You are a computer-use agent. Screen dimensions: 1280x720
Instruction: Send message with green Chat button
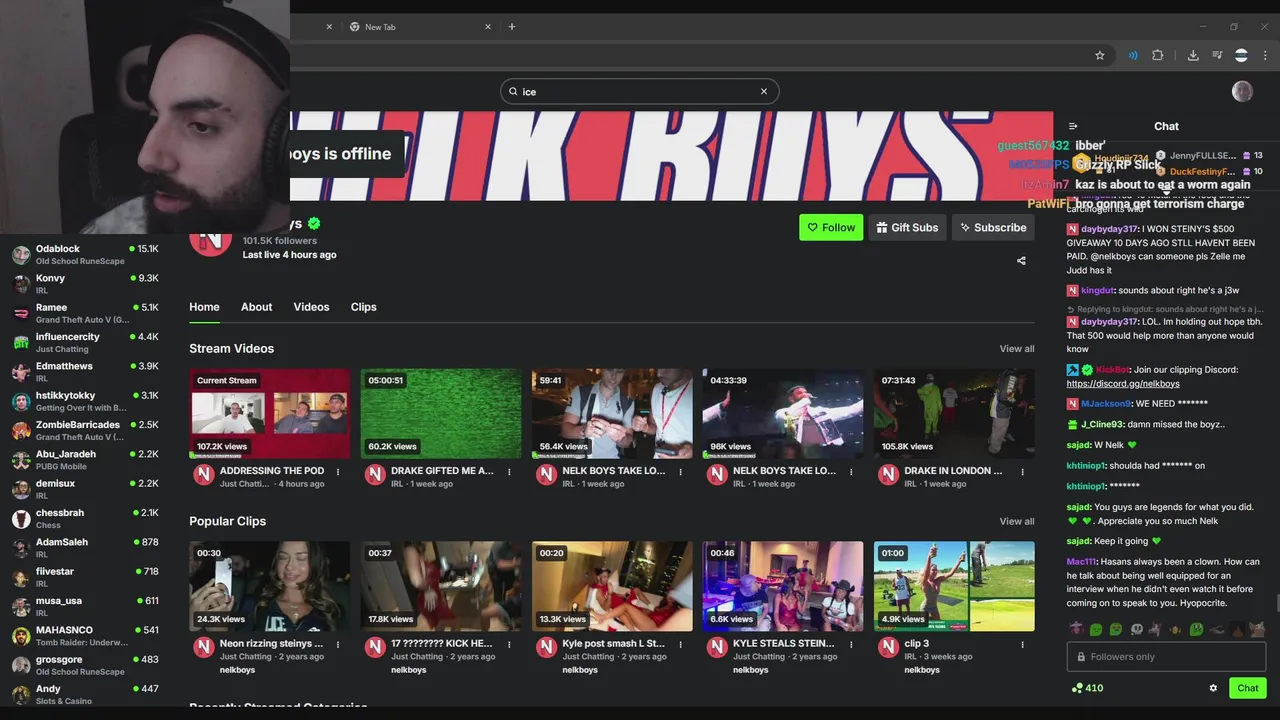point(1248,688)
